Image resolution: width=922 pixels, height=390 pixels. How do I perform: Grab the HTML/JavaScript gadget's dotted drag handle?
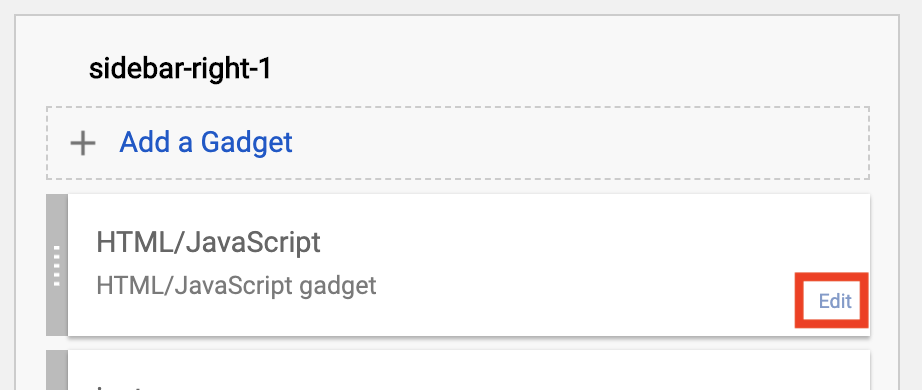pos(57,265)
